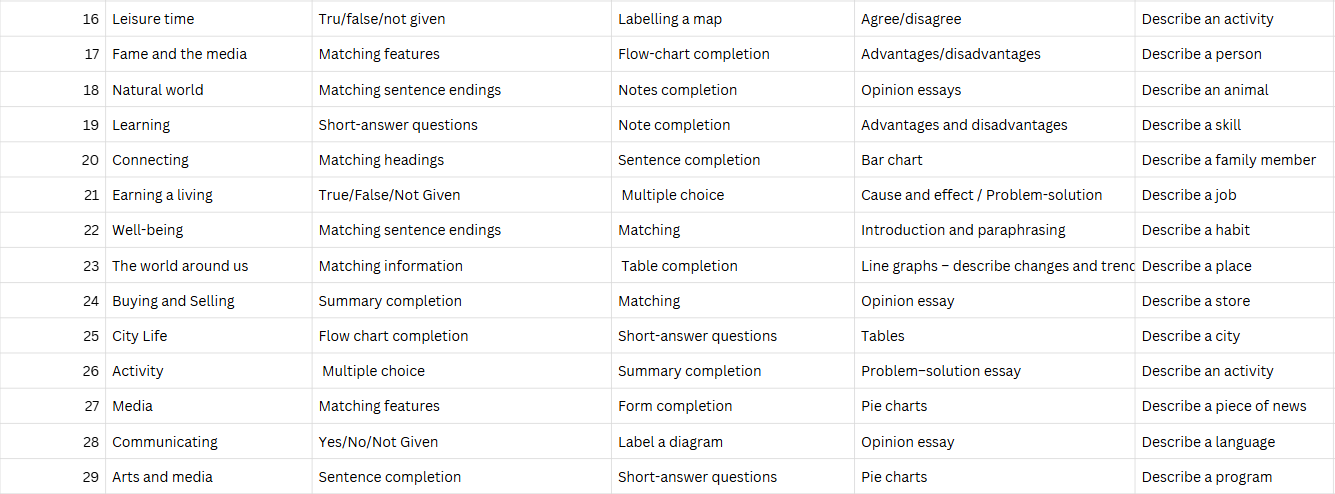Click the "Table completion" cell
The image size is (1335, 494).
pos(679,266)
